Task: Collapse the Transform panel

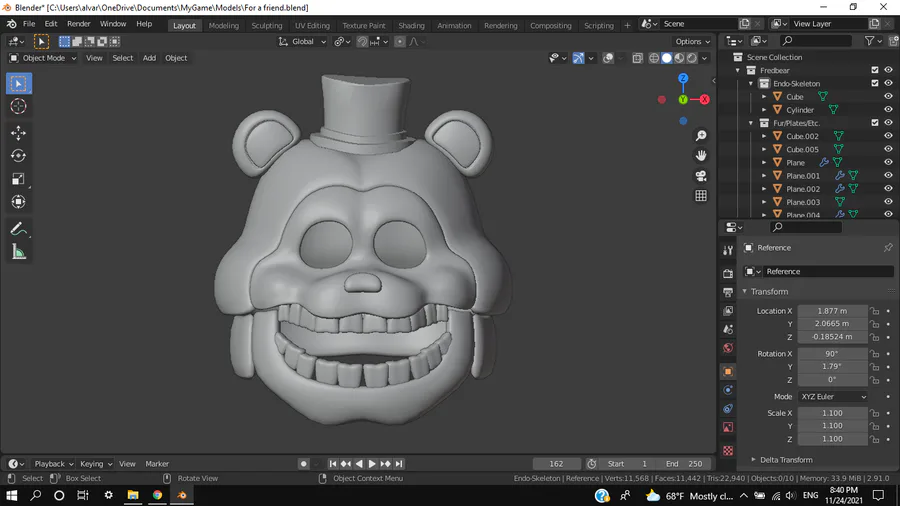Action: (744, 291)
